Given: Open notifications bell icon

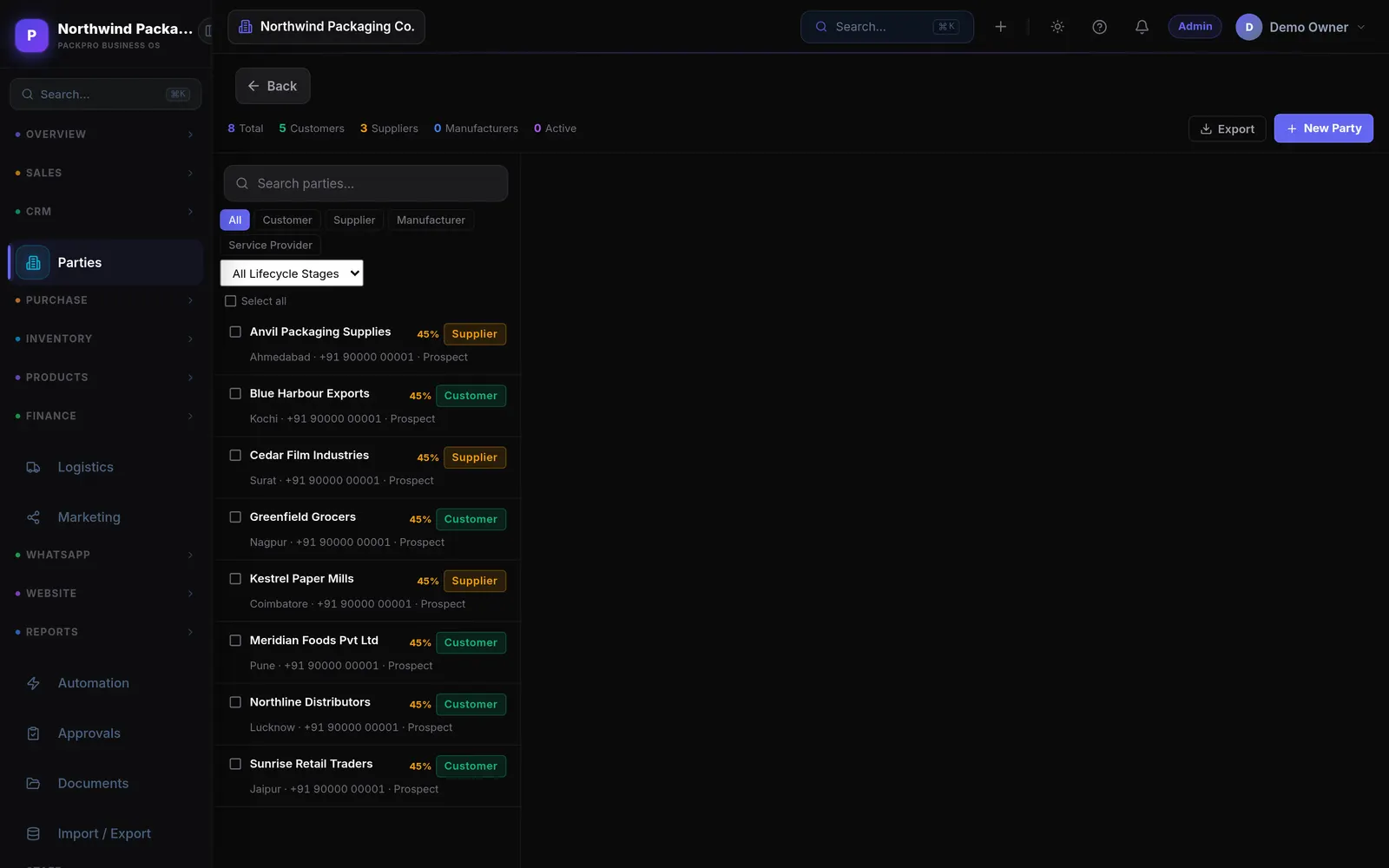Looking at the screenshot, I should (1142, 27).
